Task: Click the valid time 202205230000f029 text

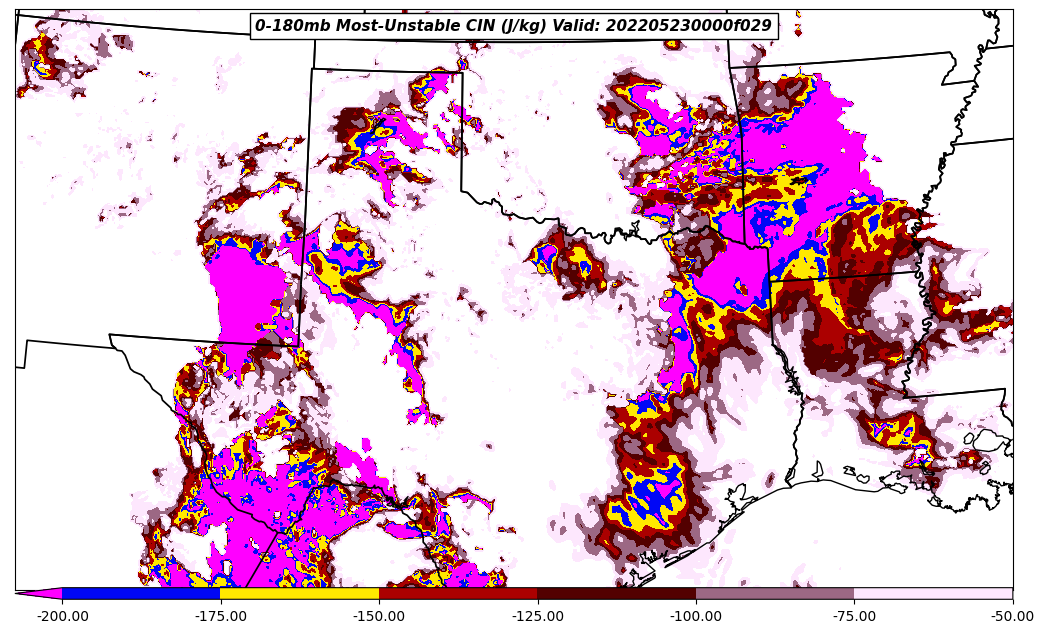Action: click(x=688, y=26)
